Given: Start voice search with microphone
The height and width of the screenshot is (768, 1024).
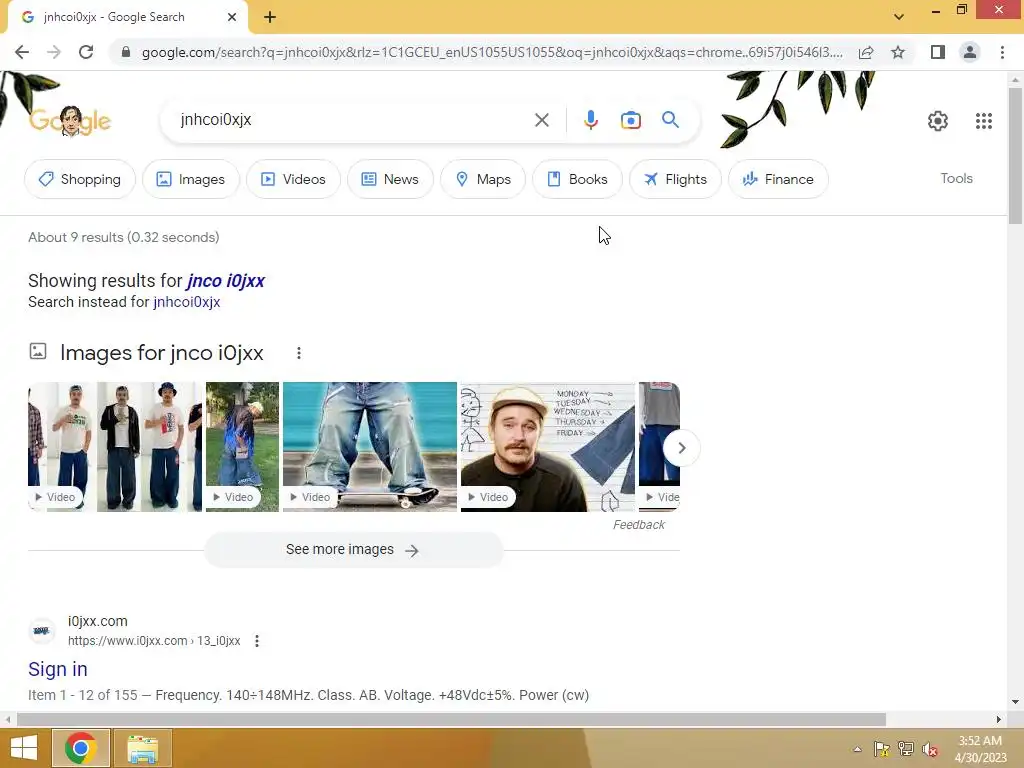Looking at the screenshot, I should coord(590,120).
